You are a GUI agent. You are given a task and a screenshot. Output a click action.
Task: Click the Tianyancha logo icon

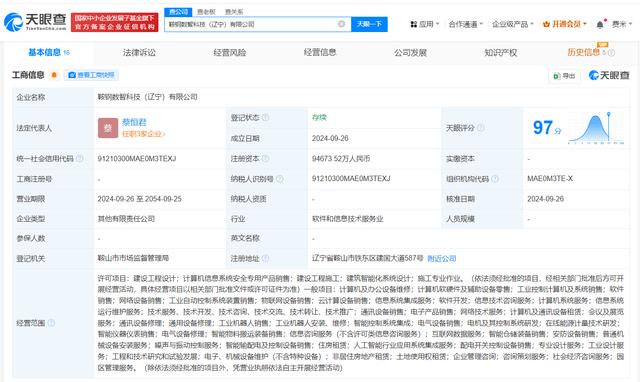pyautogui.click(x=13, y=22)
